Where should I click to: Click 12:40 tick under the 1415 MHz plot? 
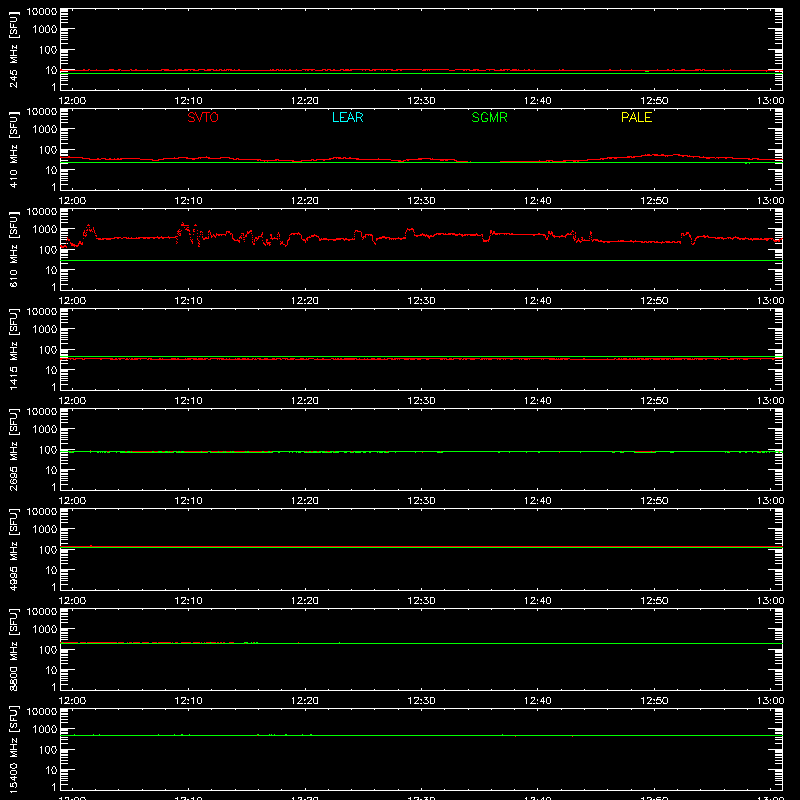(538, 401)
